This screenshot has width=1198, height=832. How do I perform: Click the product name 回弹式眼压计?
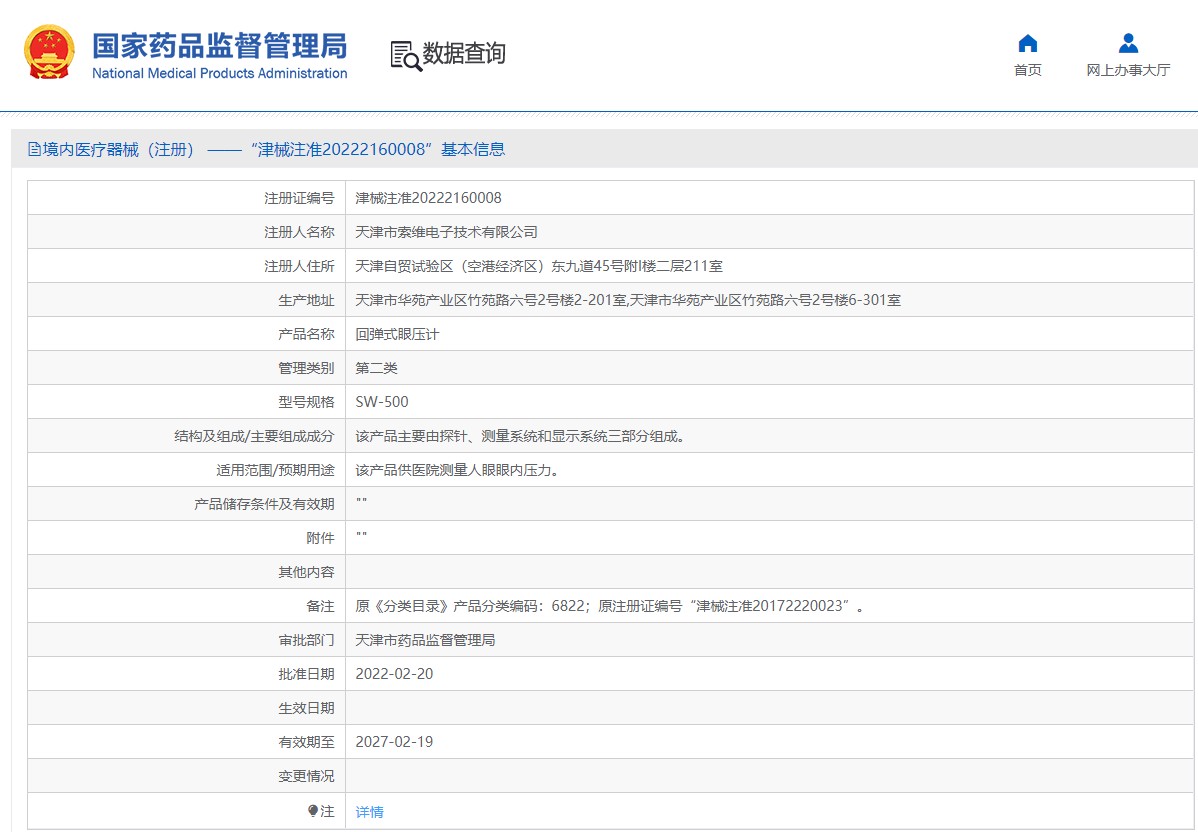[x=397, y=334]
